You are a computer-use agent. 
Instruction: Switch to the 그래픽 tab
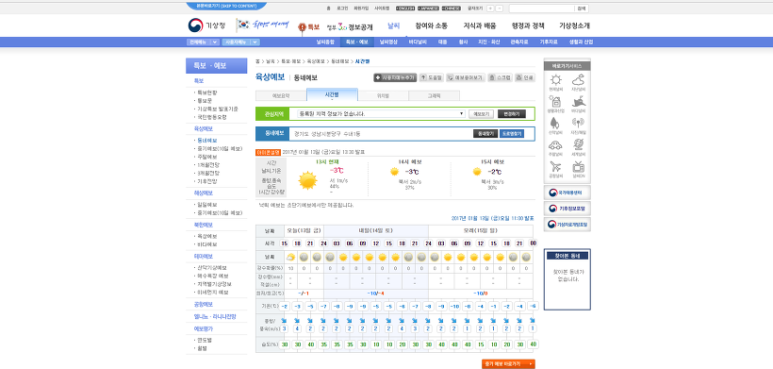click(x=434, y=96)
